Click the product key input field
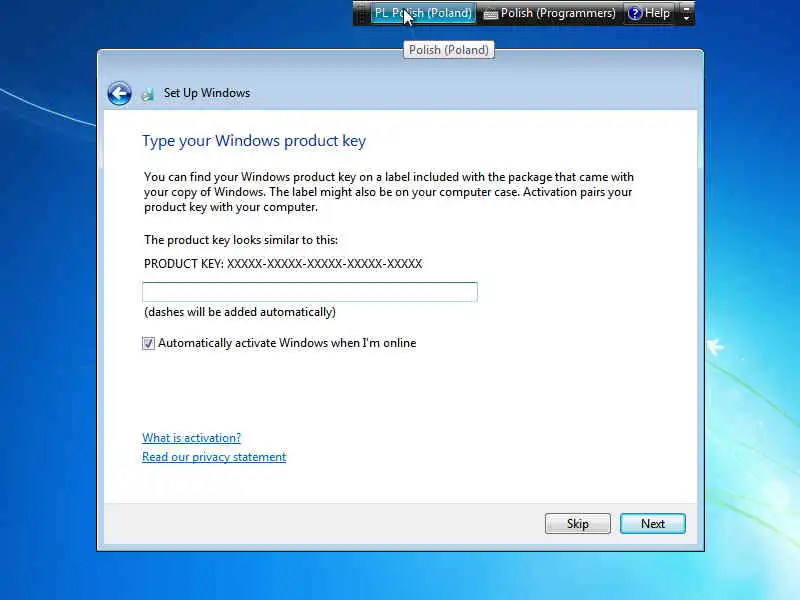The image size is (800, 600). click(x=310, y=292)
